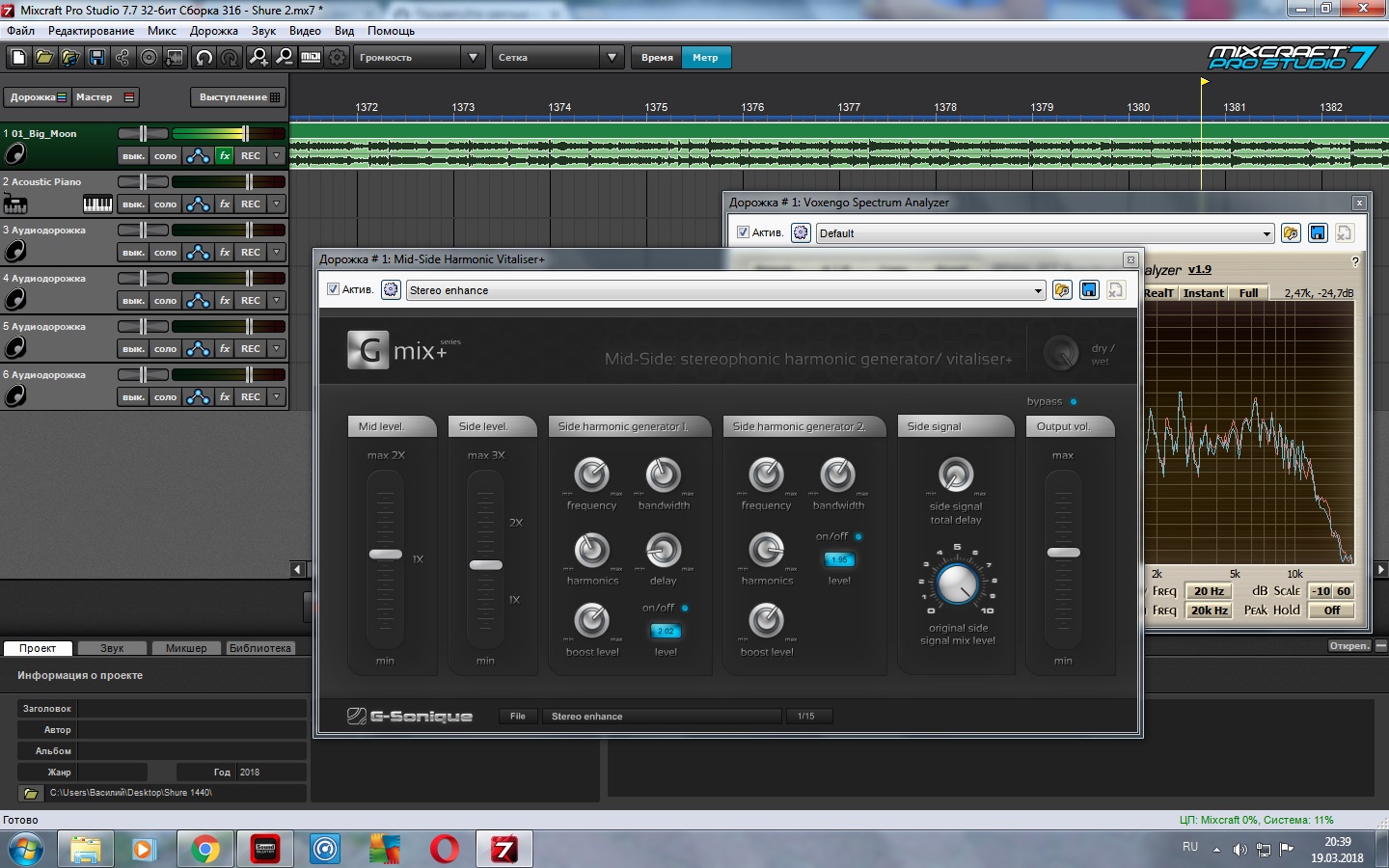Click the speaker image of track 1 01_Big_Moon
The image size is (1389, 868).
click(15, 154)
